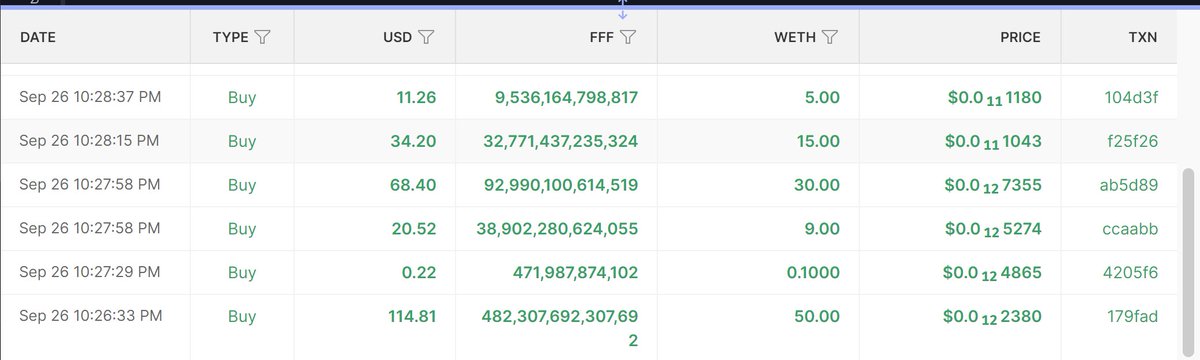Click USD value 0.22
Screen dimensions: 1200x360
click(x=419, y=272)
